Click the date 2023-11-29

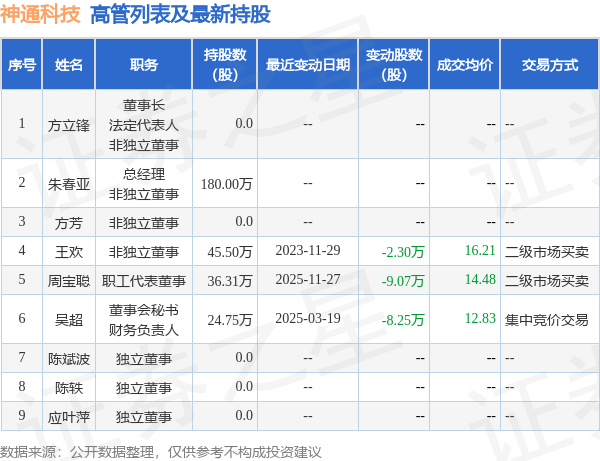(308, 250)
